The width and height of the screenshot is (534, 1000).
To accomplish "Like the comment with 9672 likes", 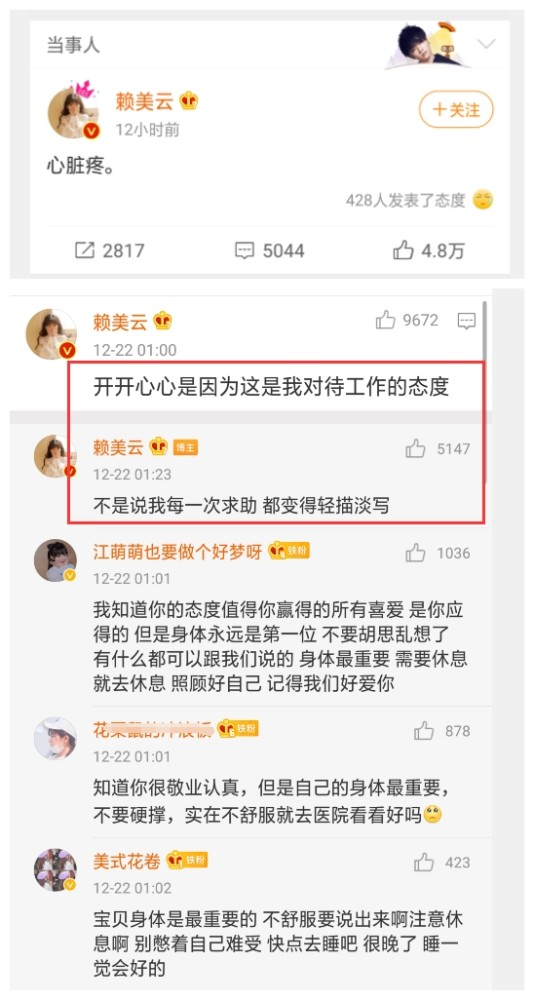I will pyautogui.click(x=385, y=320).
